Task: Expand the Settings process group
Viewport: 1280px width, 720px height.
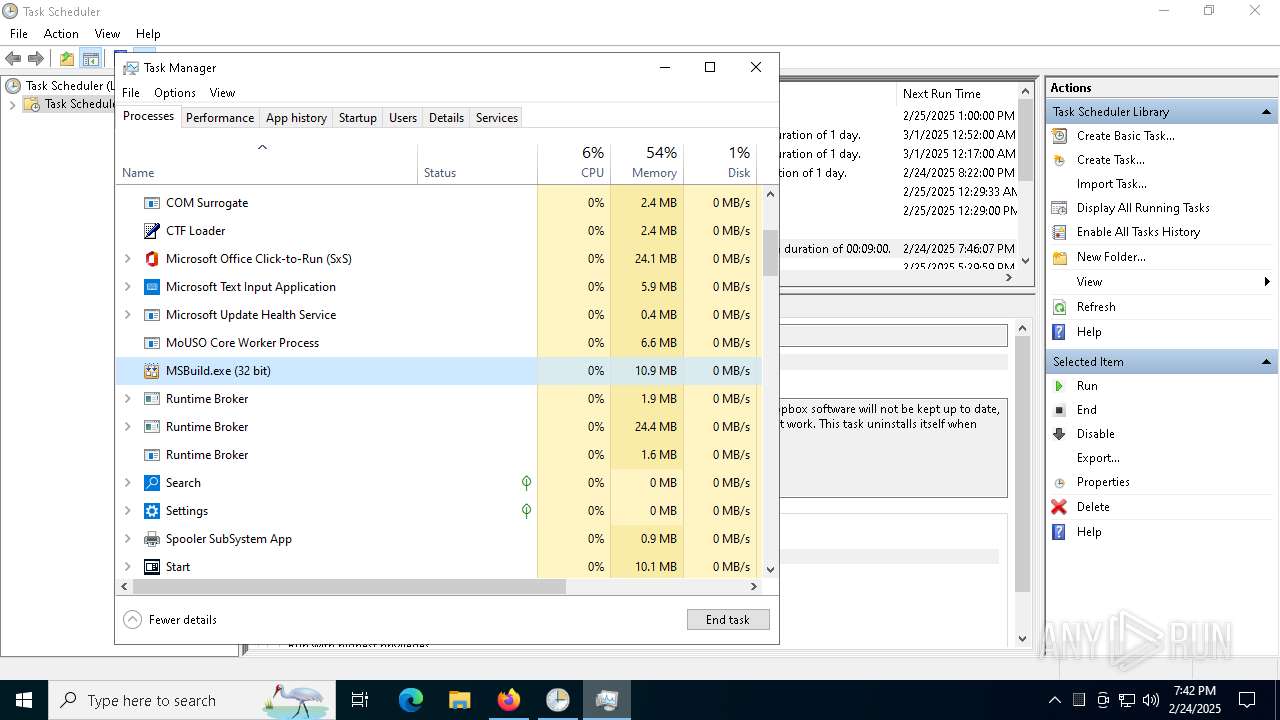Action: (x=127, y=511)
